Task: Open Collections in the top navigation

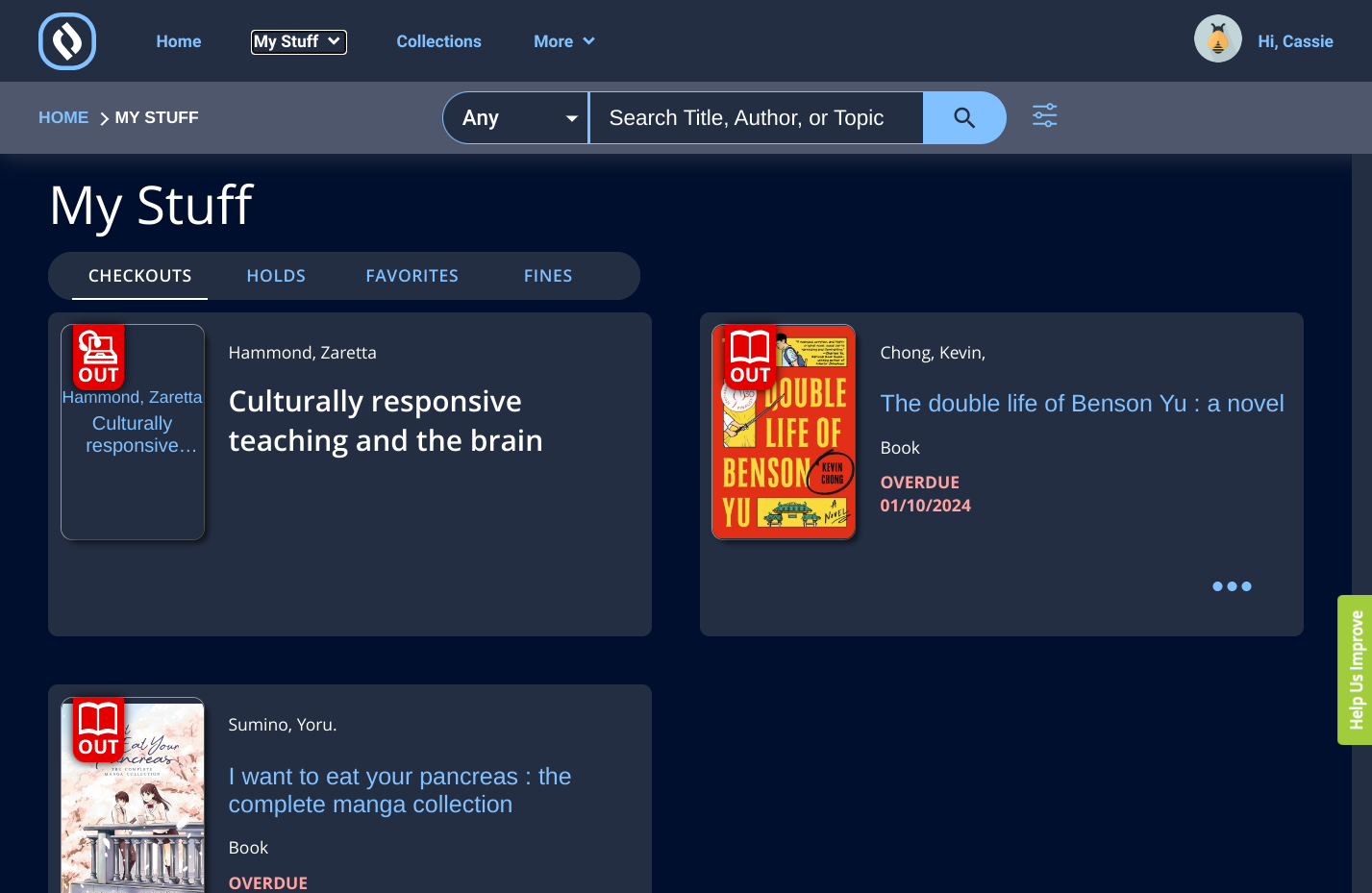Action: pyautogui.click(x=438, y=41)
